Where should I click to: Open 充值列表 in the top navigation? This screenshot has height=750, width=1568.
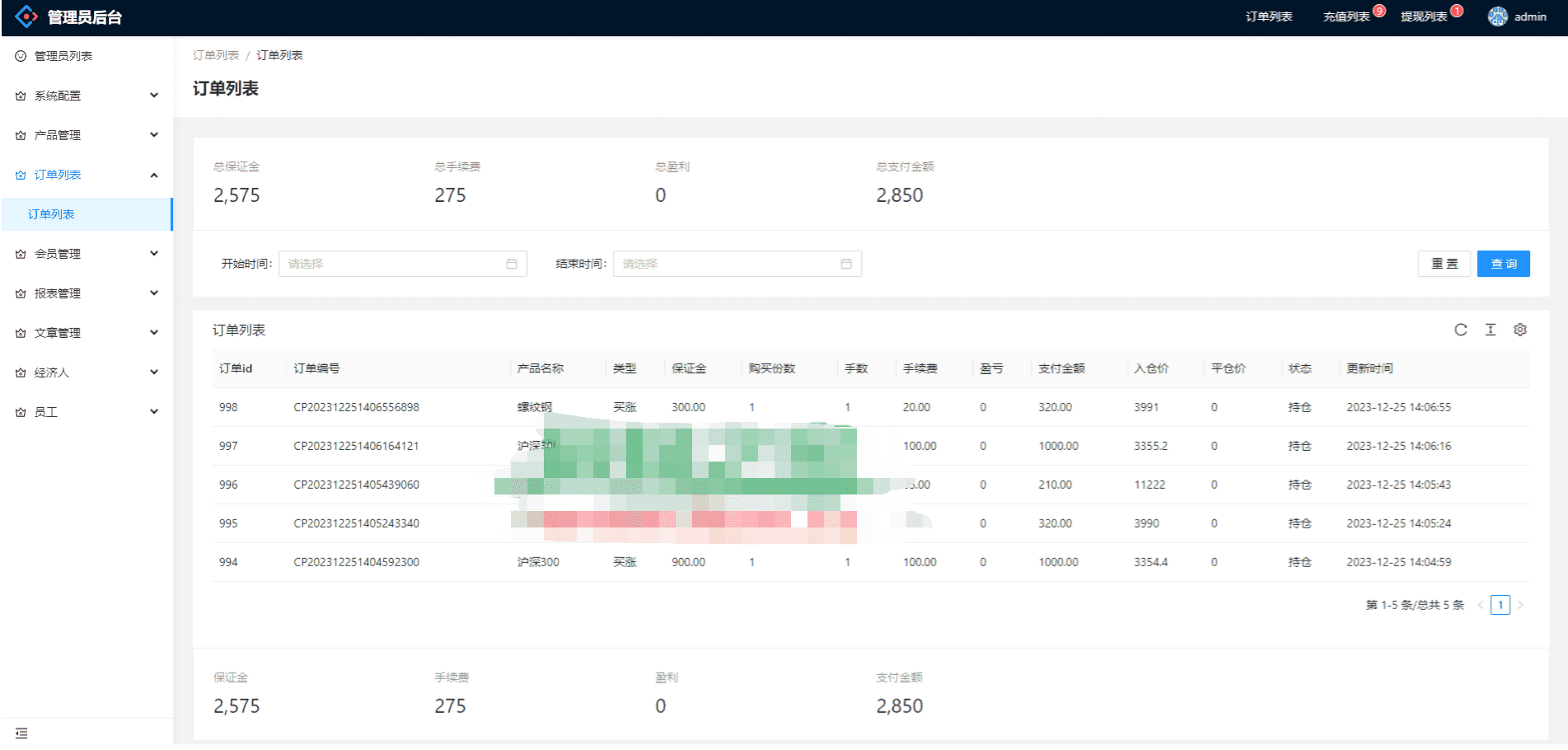point(1346,16)
